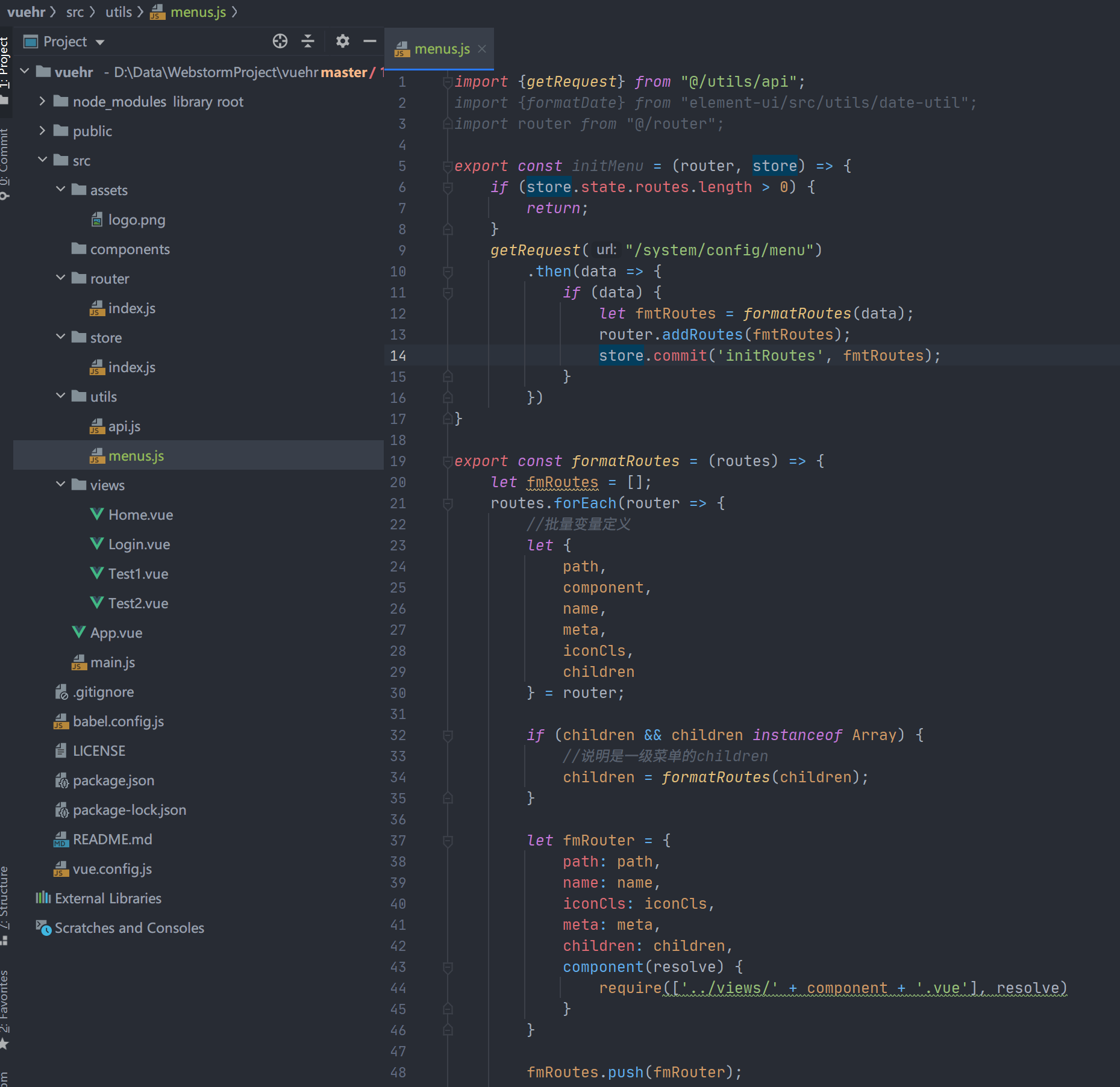The width and height of the screenshot is (1120, 1087).
Task: Collapse the vuehr root folder
Action: [x=25, y=72]
